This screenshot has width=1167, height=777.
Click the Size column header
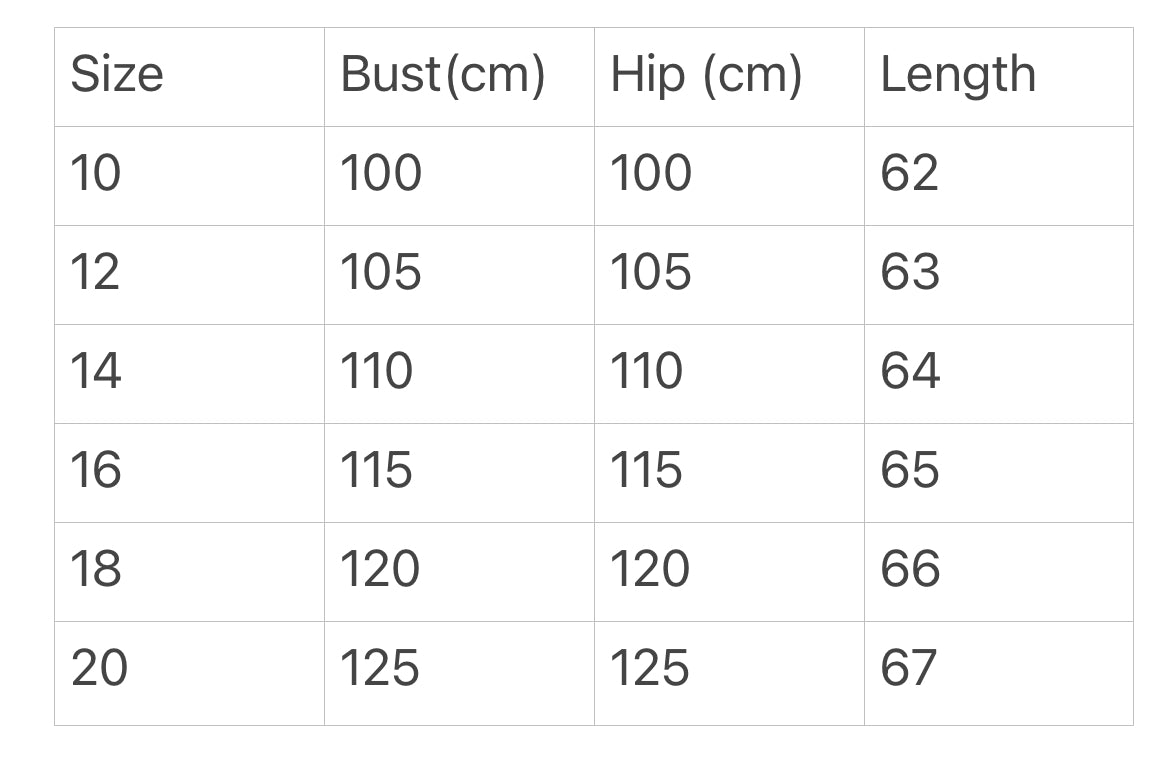pos(190,77)
